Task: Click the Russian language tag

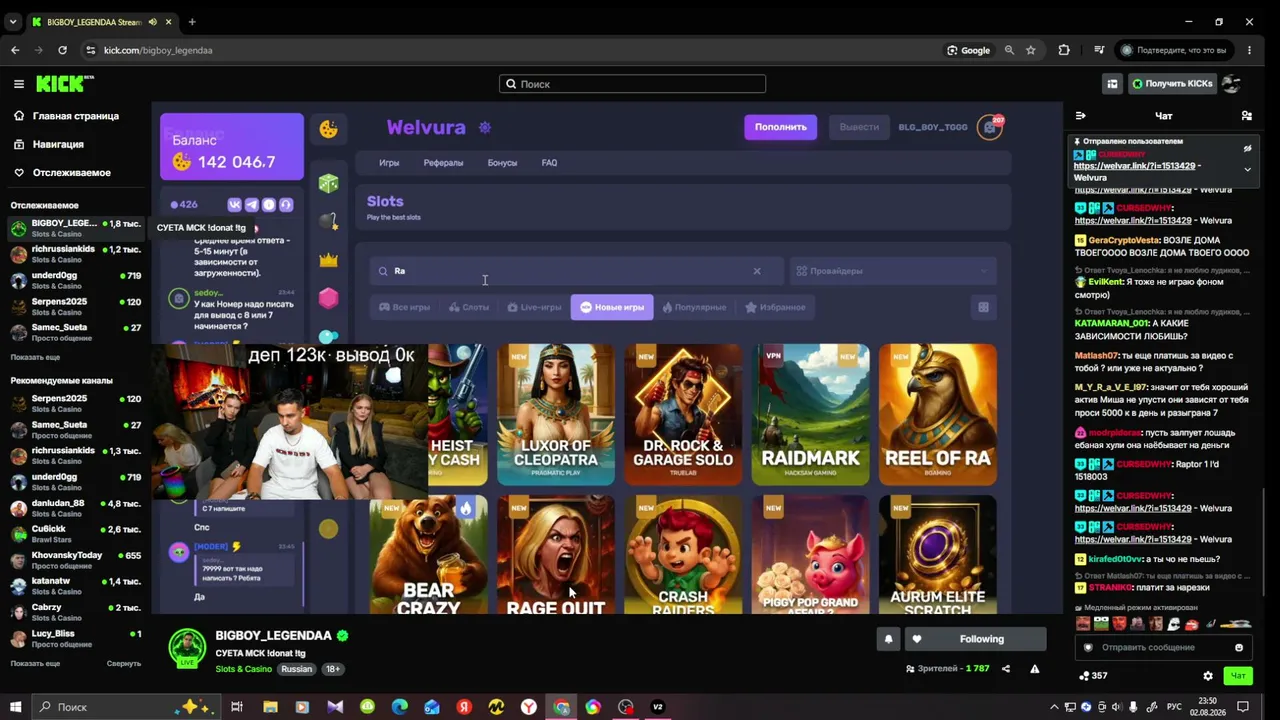Action: (296, 669)
